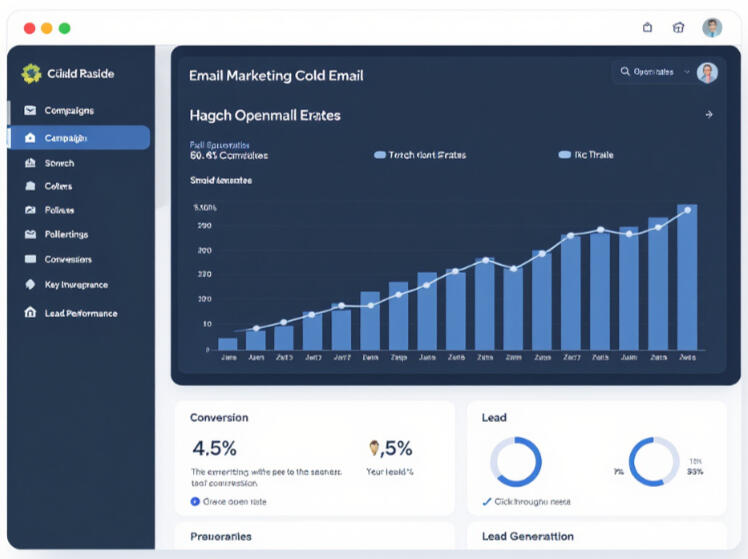Click the shopping bag icon in title bar
The height and width of the screenshot is (559, 748).
[x=647, y=28]
